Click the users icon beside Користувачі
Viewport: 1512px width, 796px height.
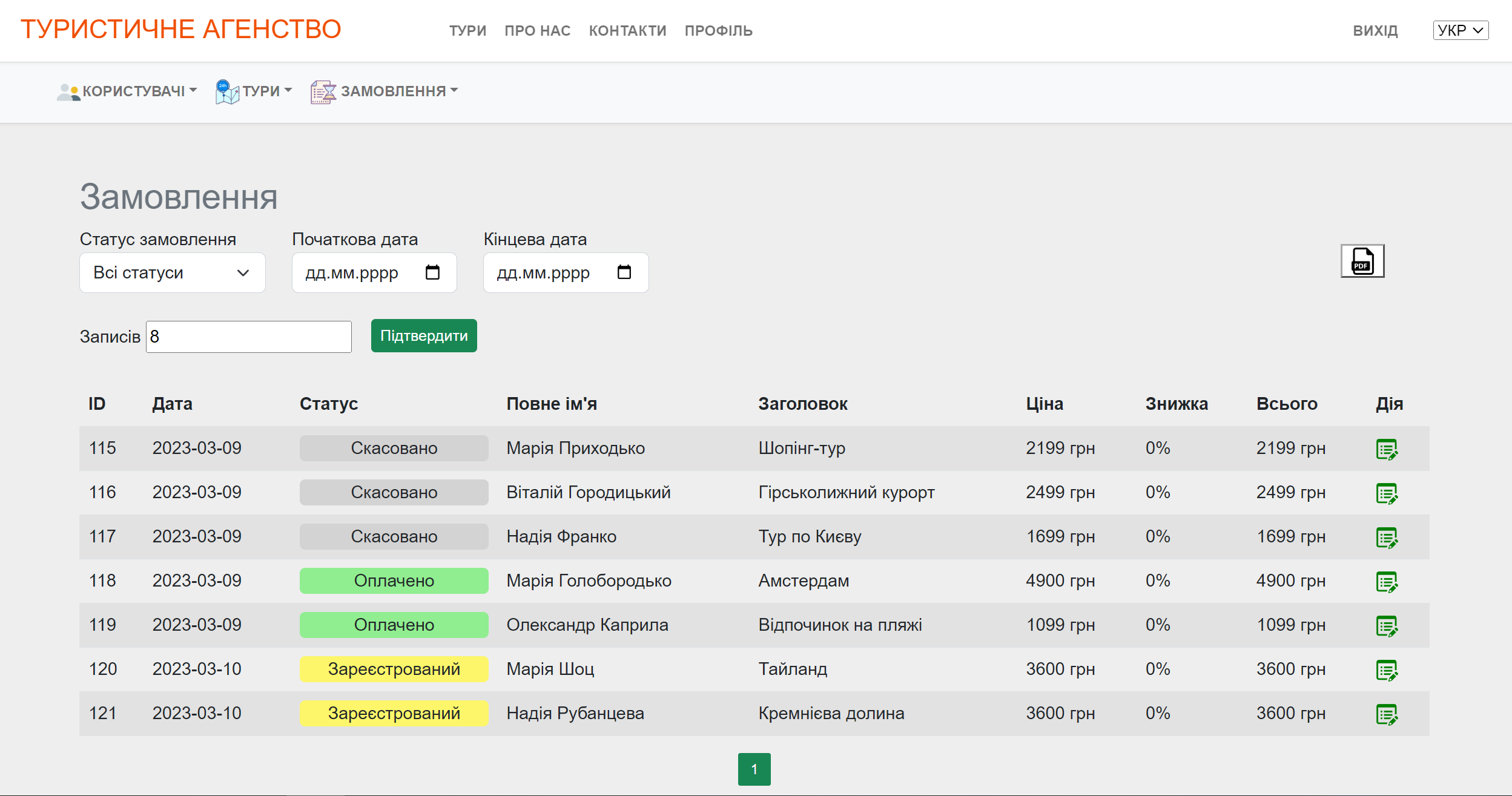coord(68,92)
